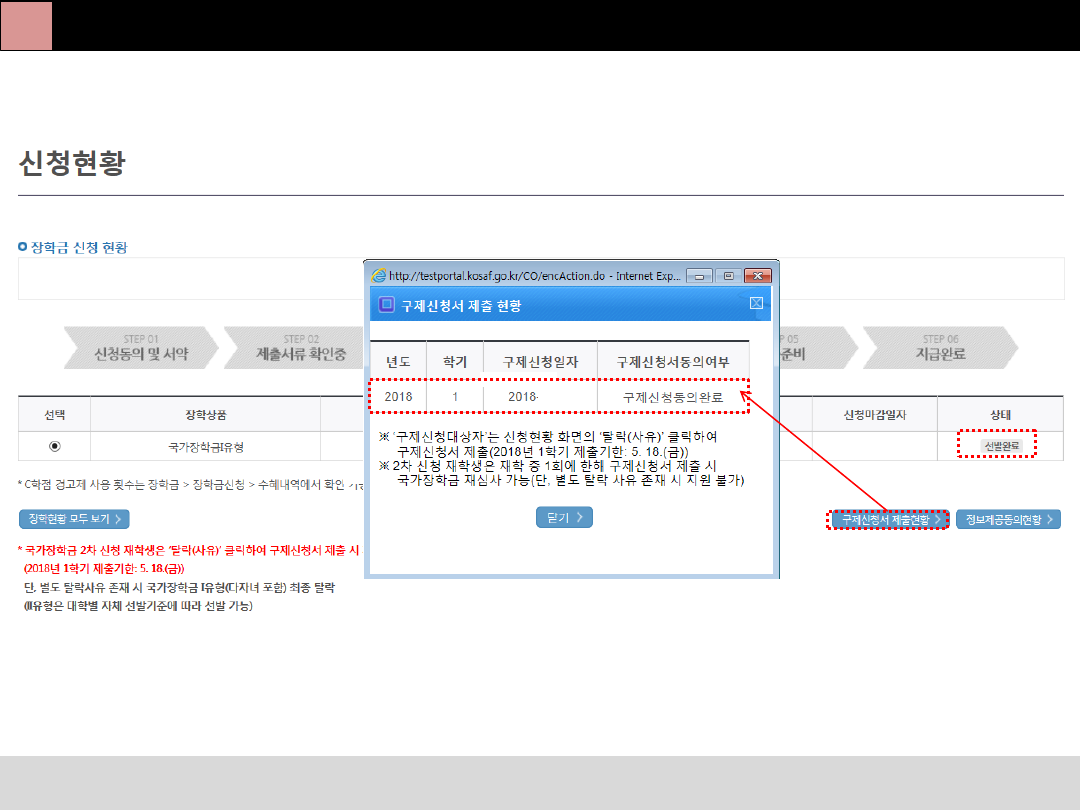Close the popup with red X button
This screenshot has height=810, width=1080.
pos(758,276)
